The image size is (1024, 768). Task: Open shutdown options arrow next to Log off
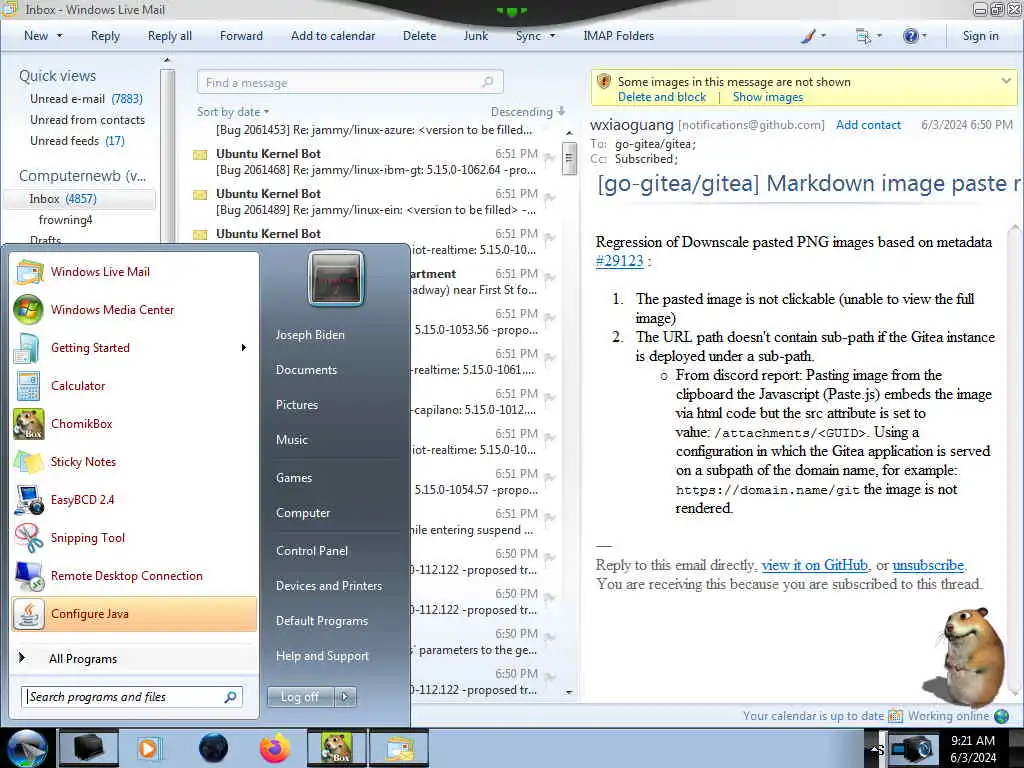[x=345, y=697]
